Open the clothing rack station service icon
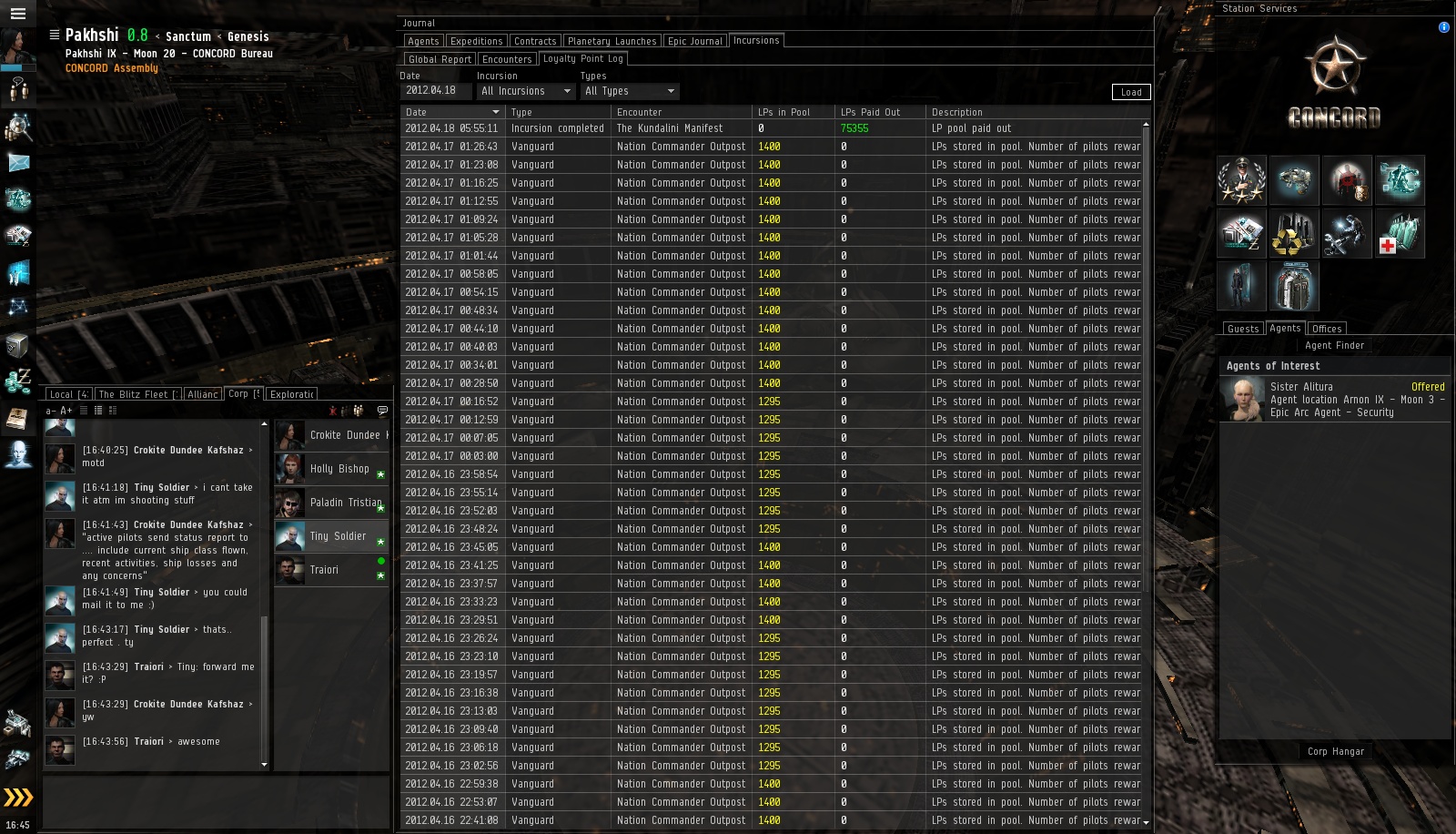This screenshot has width=1456, height=834. 1294,285
